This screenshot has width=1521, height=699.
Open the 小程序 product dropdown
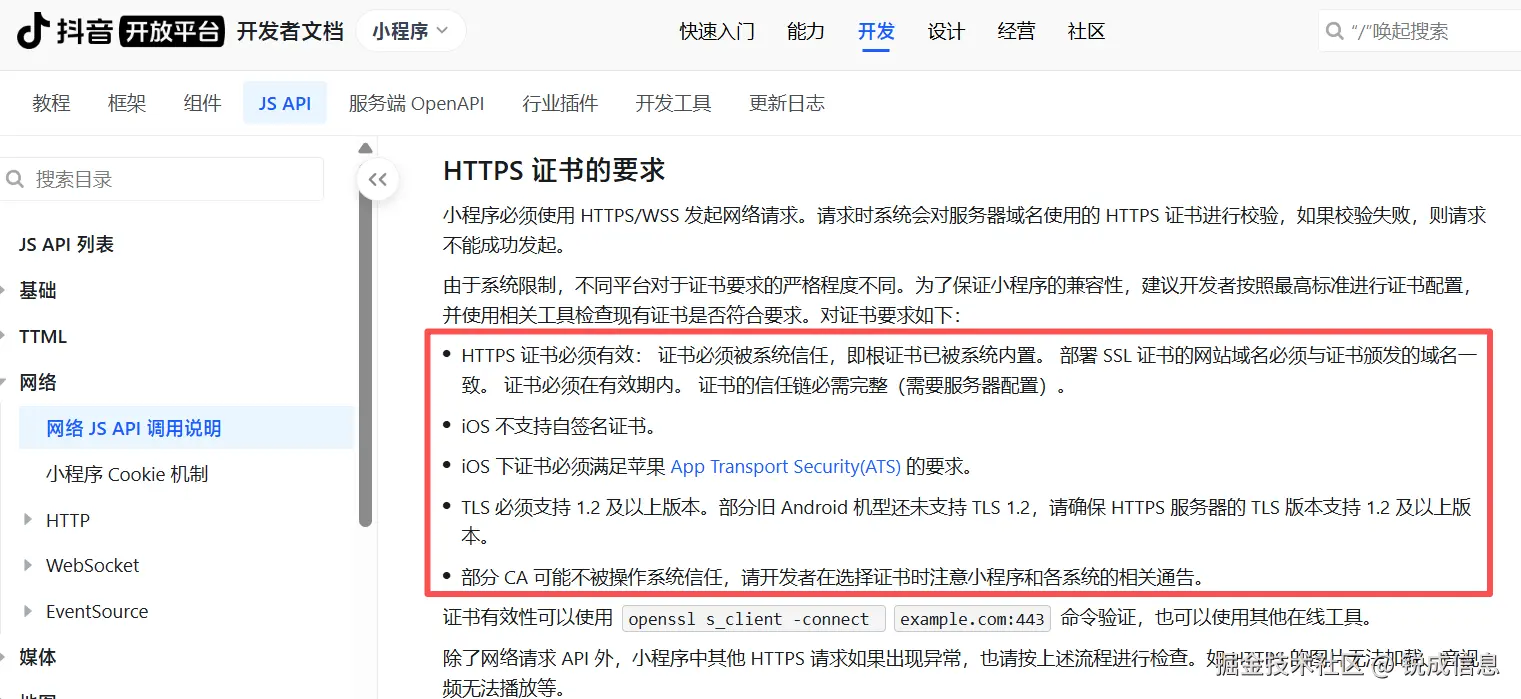(x=409, y=31)
